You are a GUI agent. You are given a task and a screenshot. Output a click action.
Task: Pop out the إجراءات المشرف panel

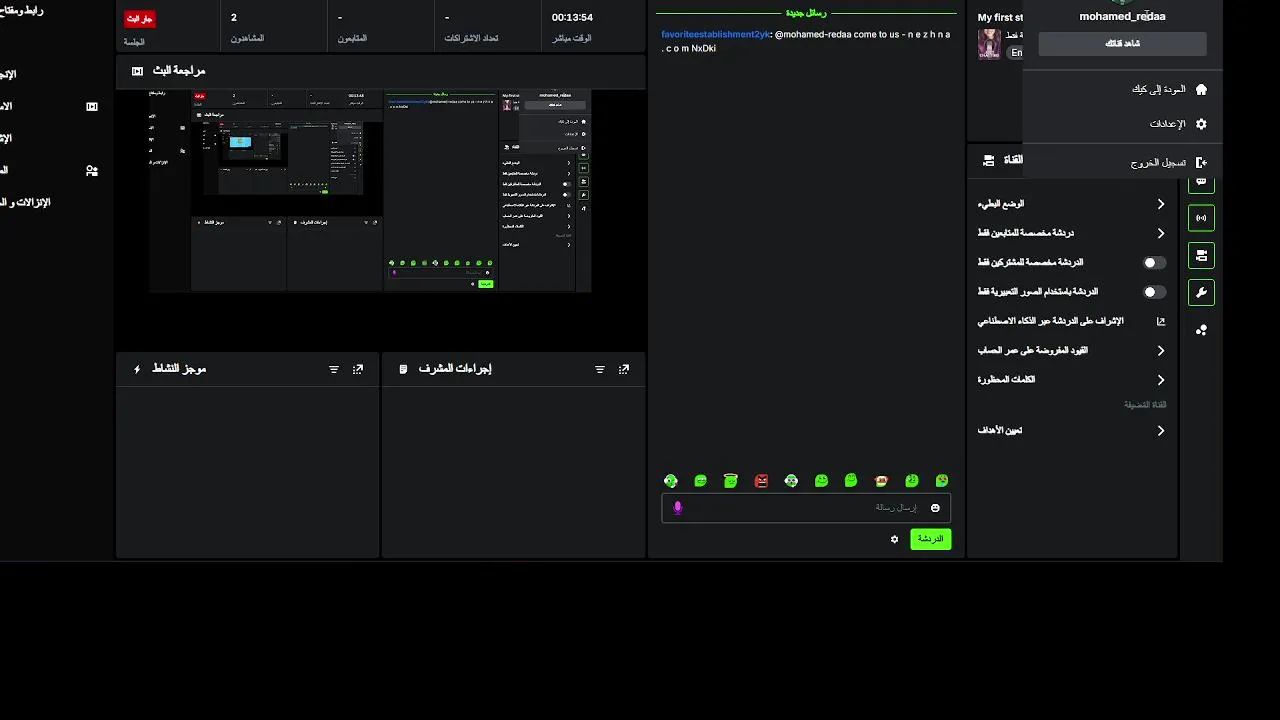(624, 369)
